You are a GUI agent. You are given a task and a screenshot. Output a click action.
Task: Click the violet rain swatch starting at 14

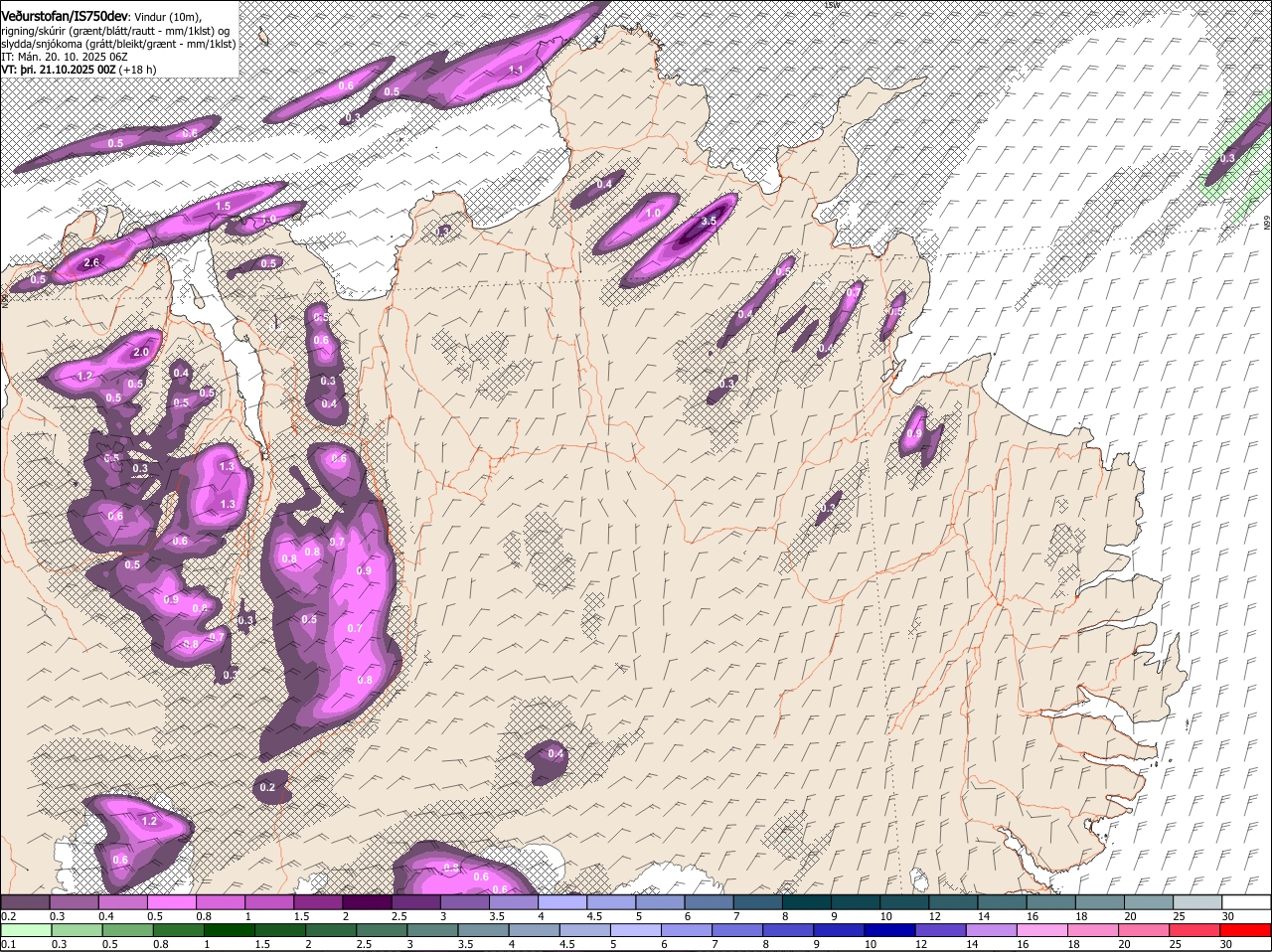point(992,930)
